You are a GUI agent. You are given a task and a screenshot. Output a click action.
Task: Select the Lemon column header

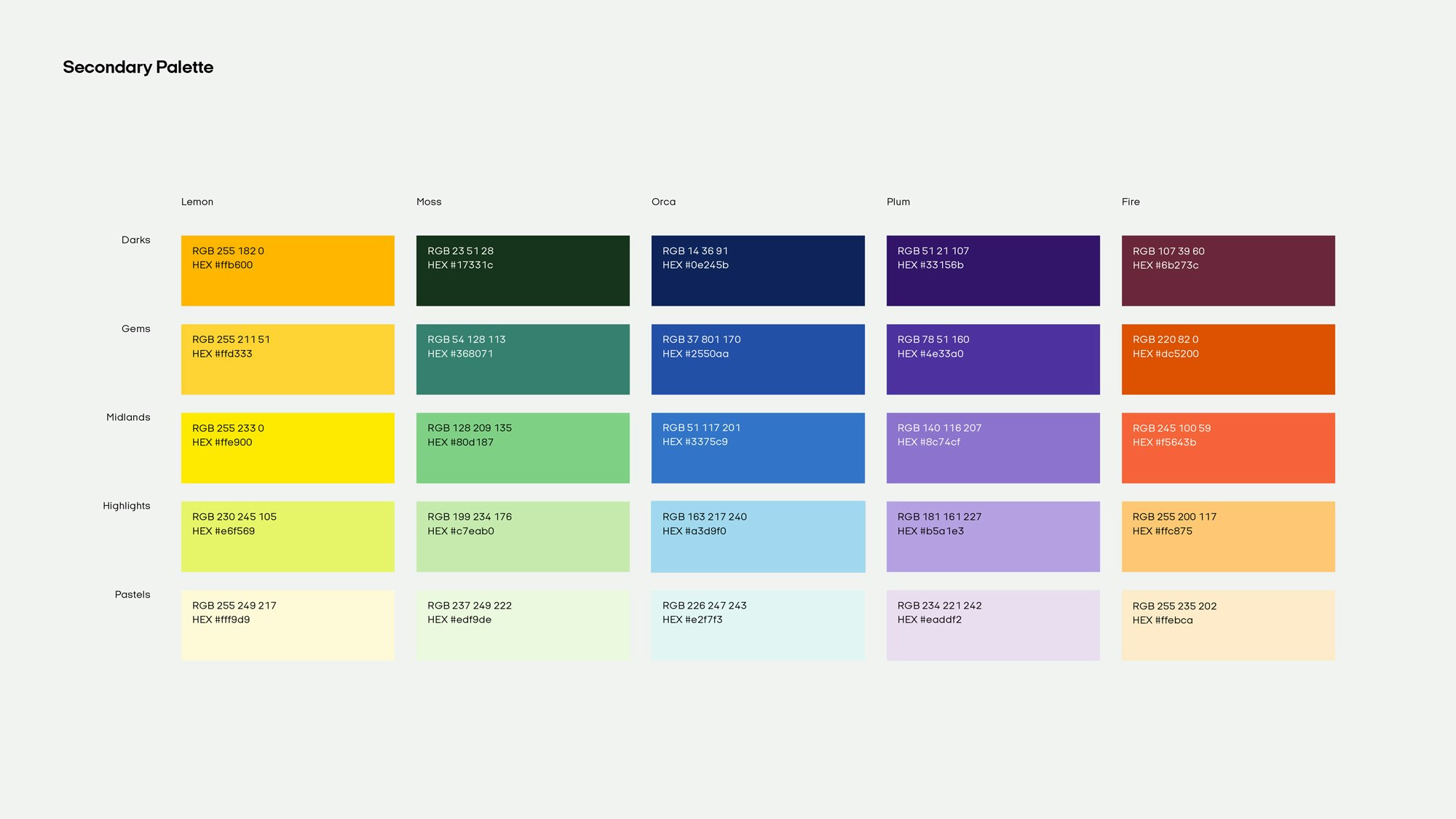[197, 202]
